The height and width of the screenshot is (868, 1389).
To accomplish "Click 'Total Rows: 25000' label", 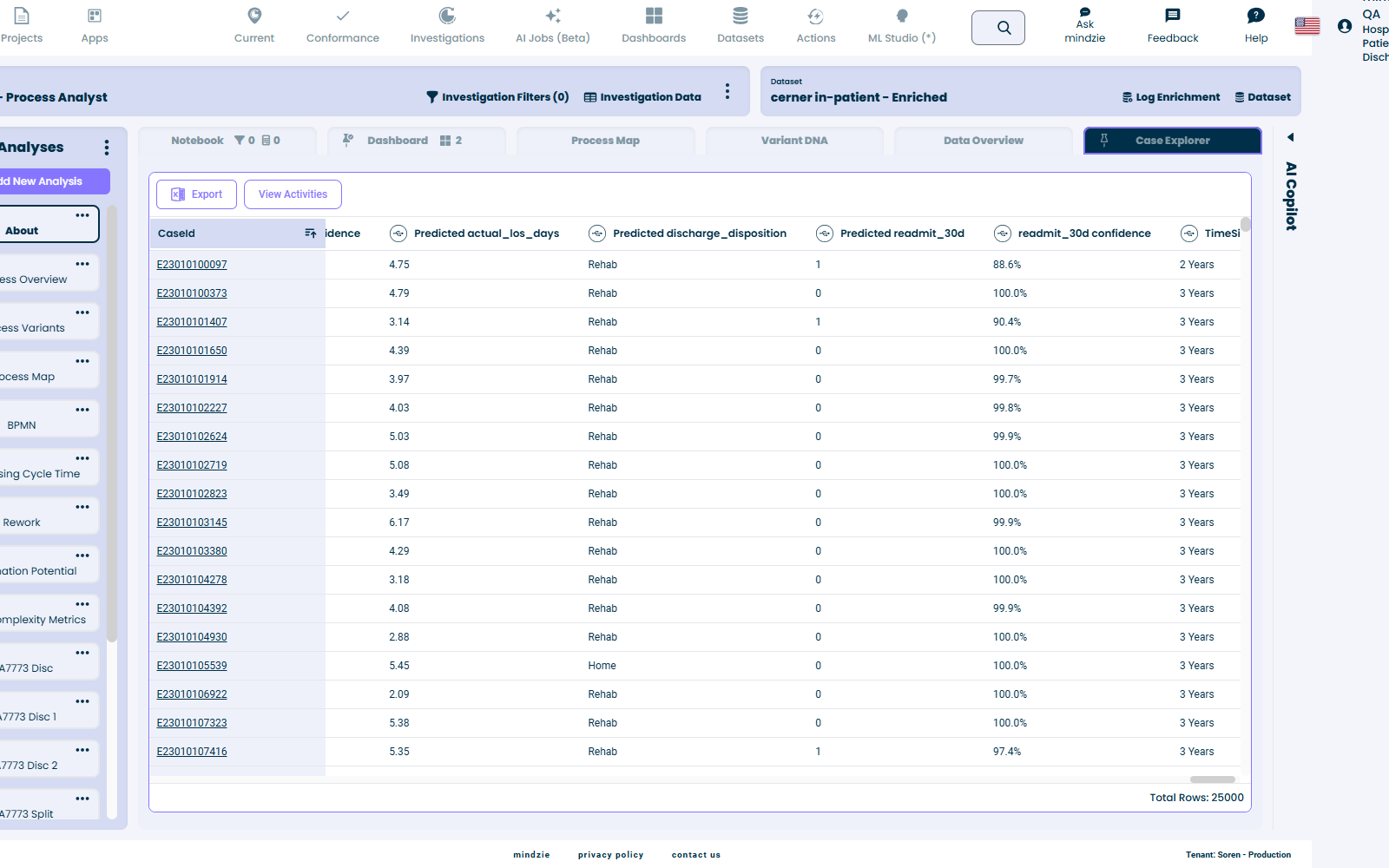I will (1196, 798).
